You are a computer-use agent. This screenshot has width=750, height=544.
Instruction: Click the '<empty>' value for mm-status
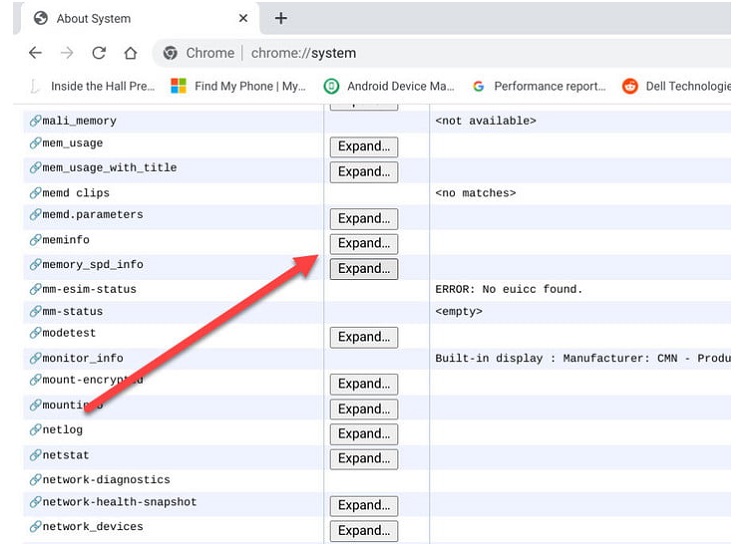[x=459, y=311]
